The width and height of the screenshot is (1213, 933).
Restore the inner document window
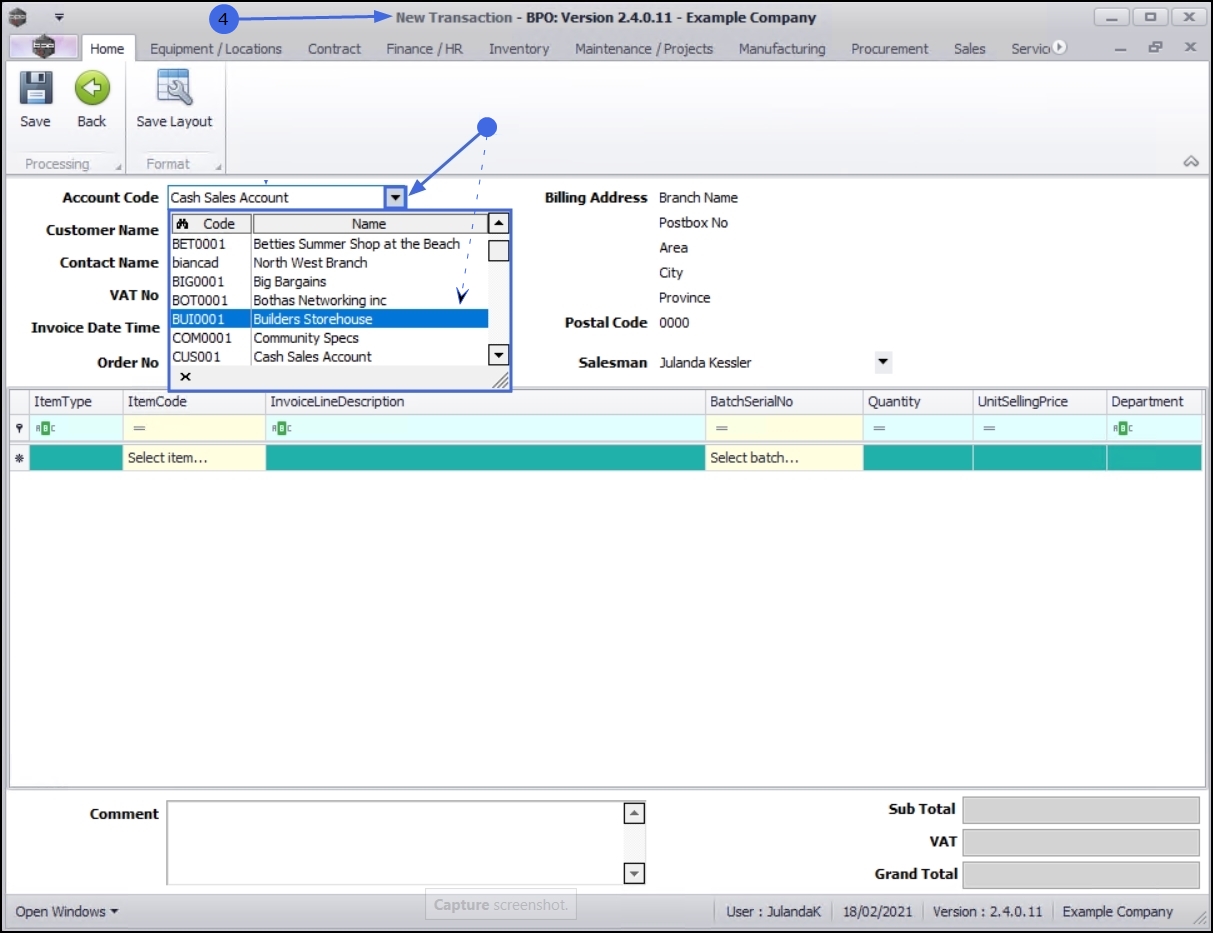tap(1155, 47)
